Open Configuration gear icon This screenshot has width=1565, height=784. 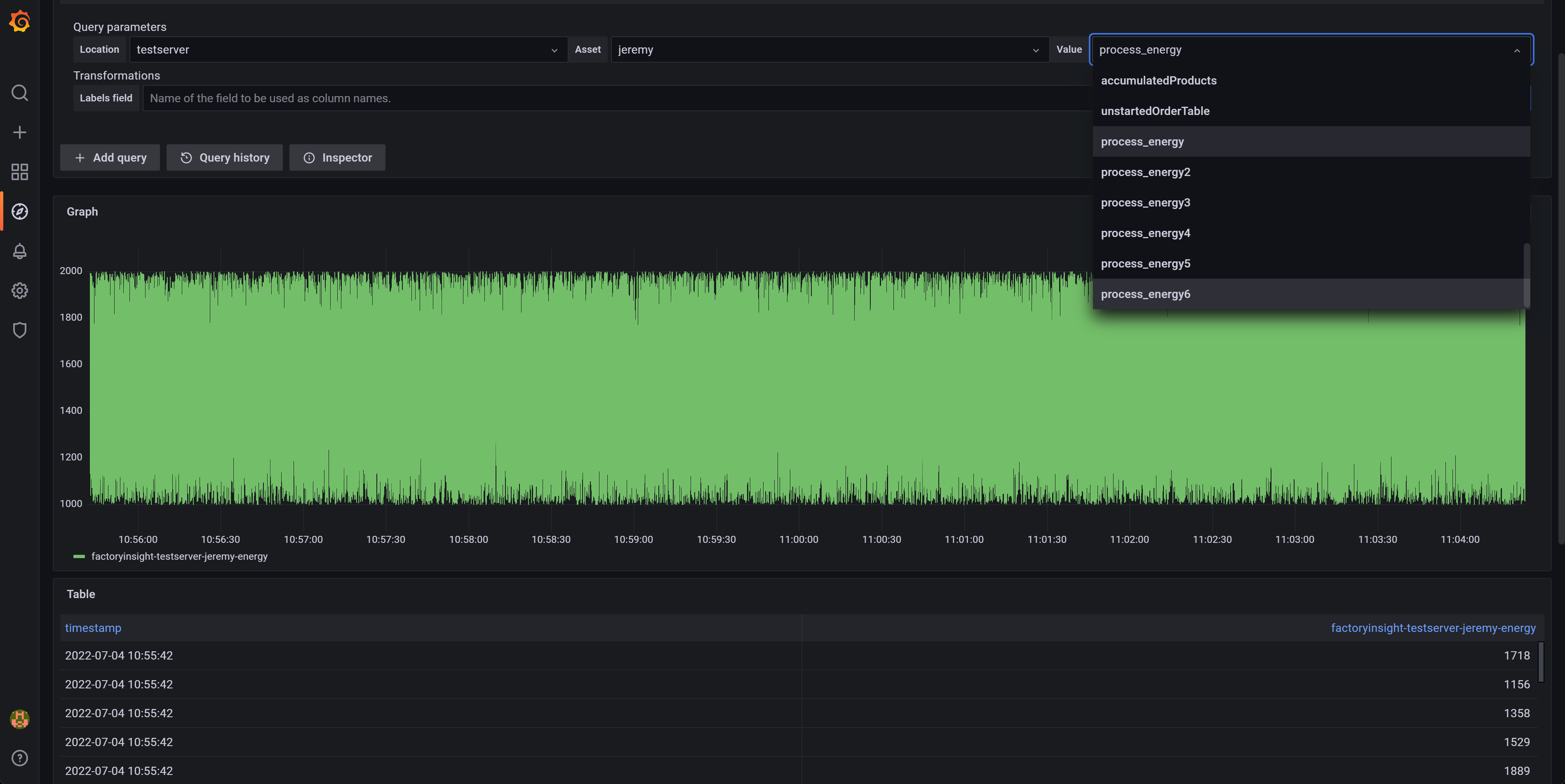(x=19, y=290)
